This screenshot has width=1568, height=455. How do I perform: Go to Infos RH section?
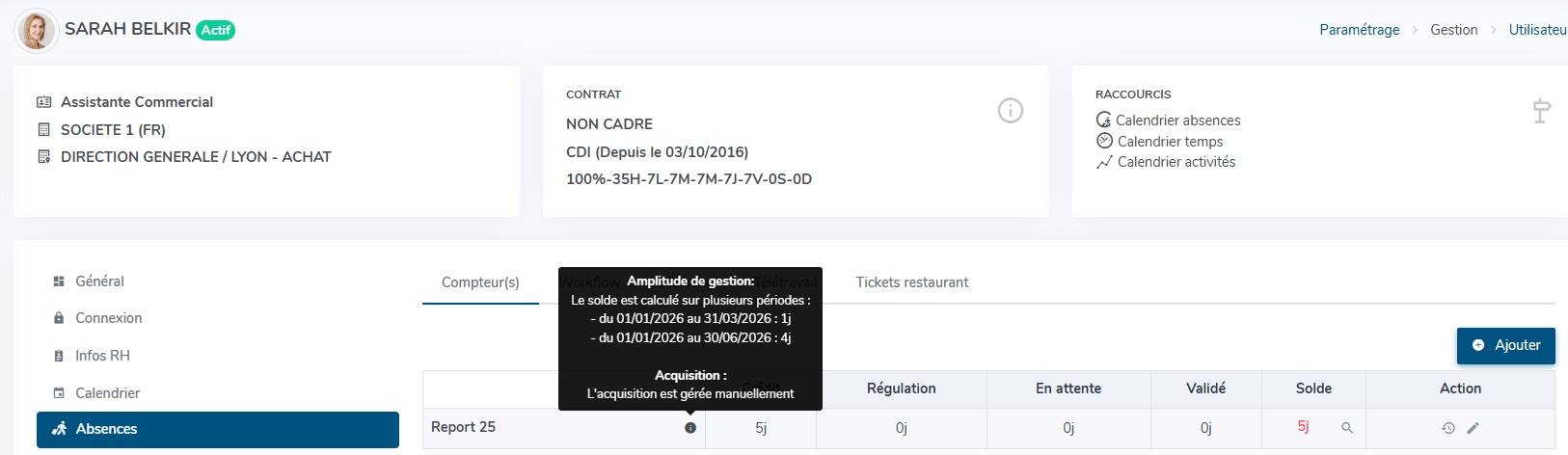102,356
